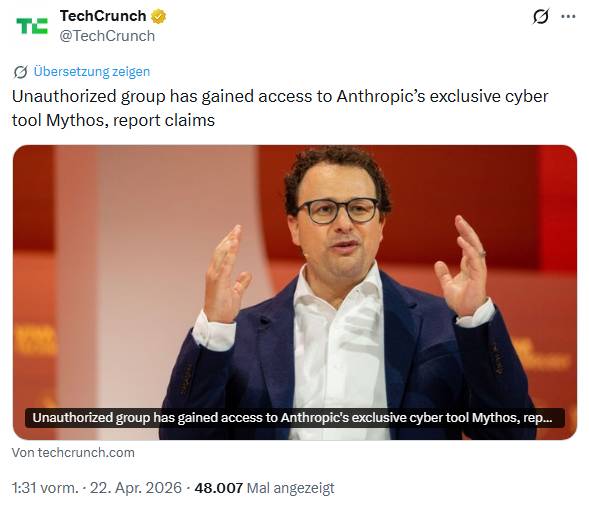Click the Grok icon at top right

[x=541, y=16]
